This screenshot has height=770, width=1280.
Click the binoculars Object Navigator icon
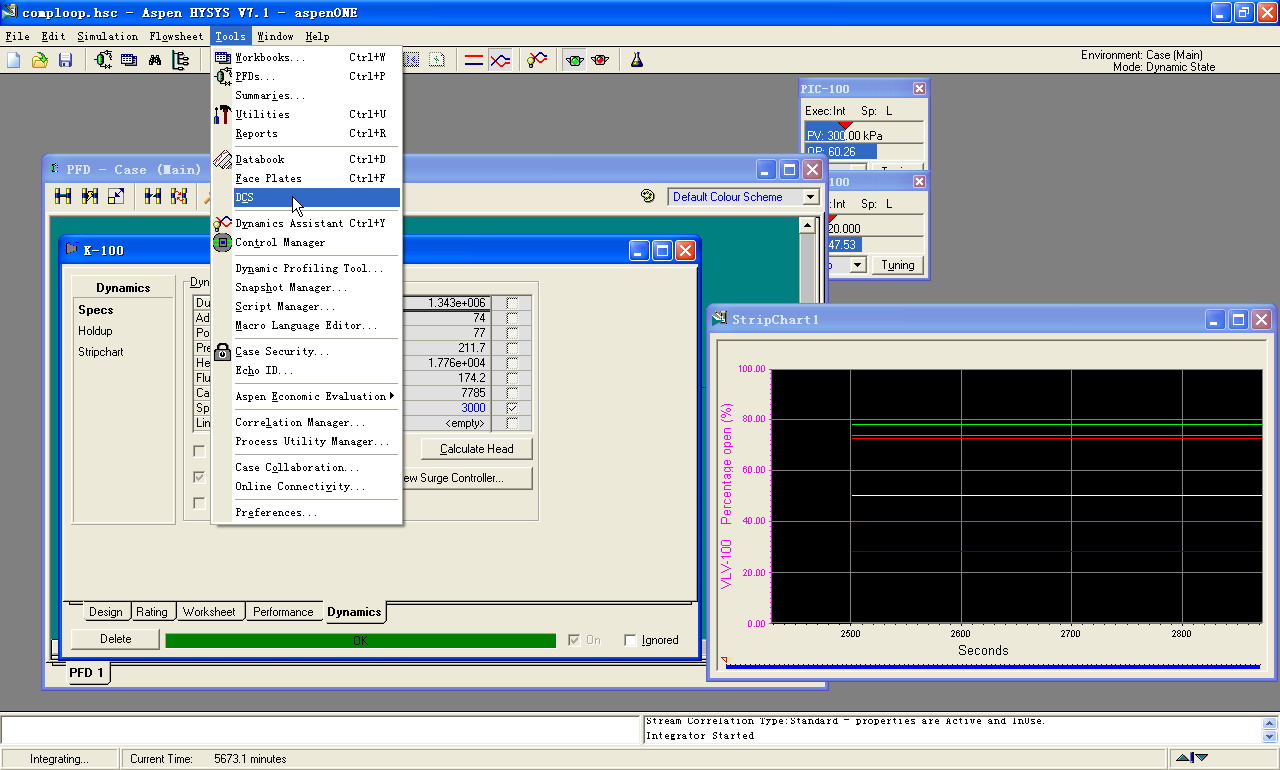tap(155, 60)
